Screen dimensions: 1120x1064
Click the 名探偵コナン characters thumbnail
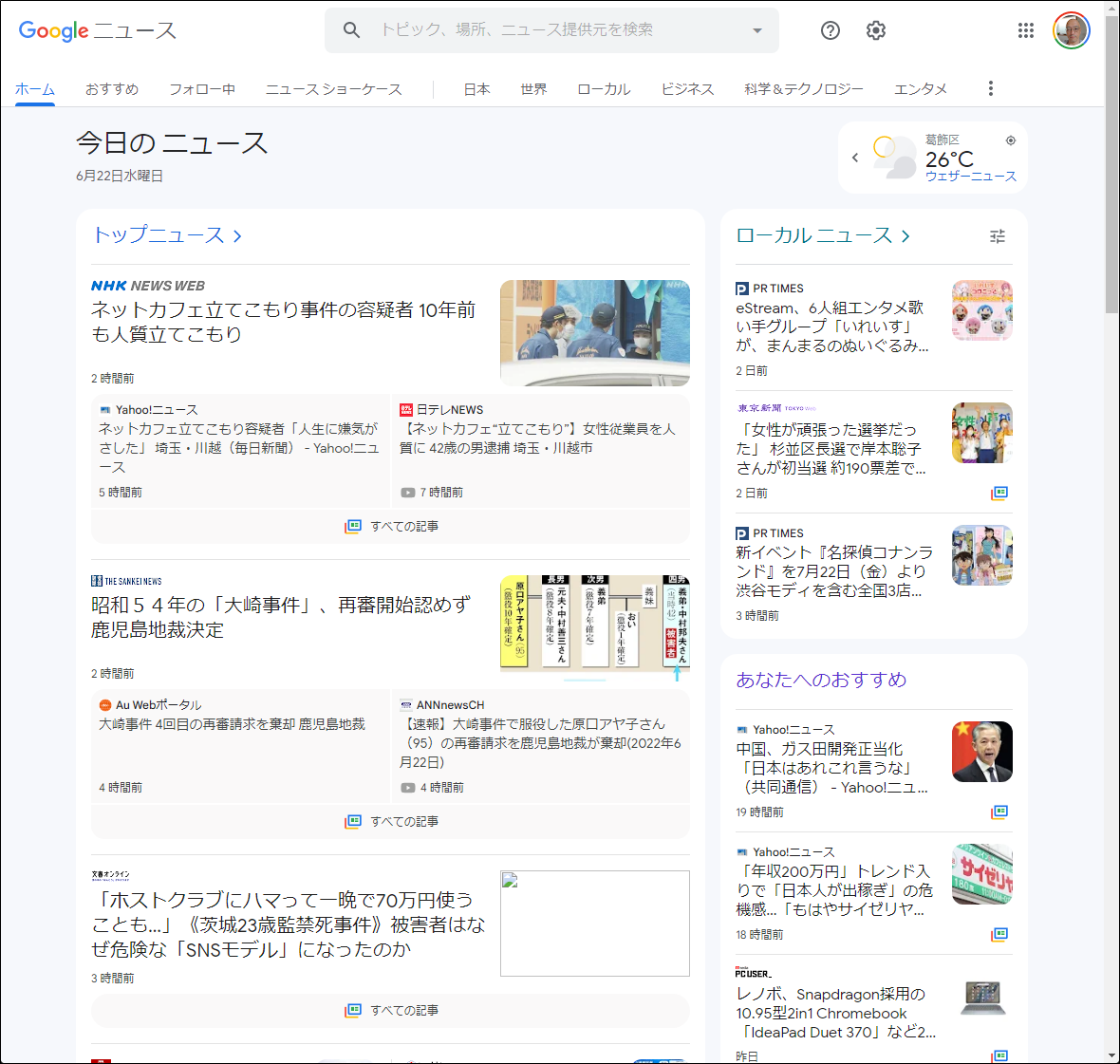point(982,555)
